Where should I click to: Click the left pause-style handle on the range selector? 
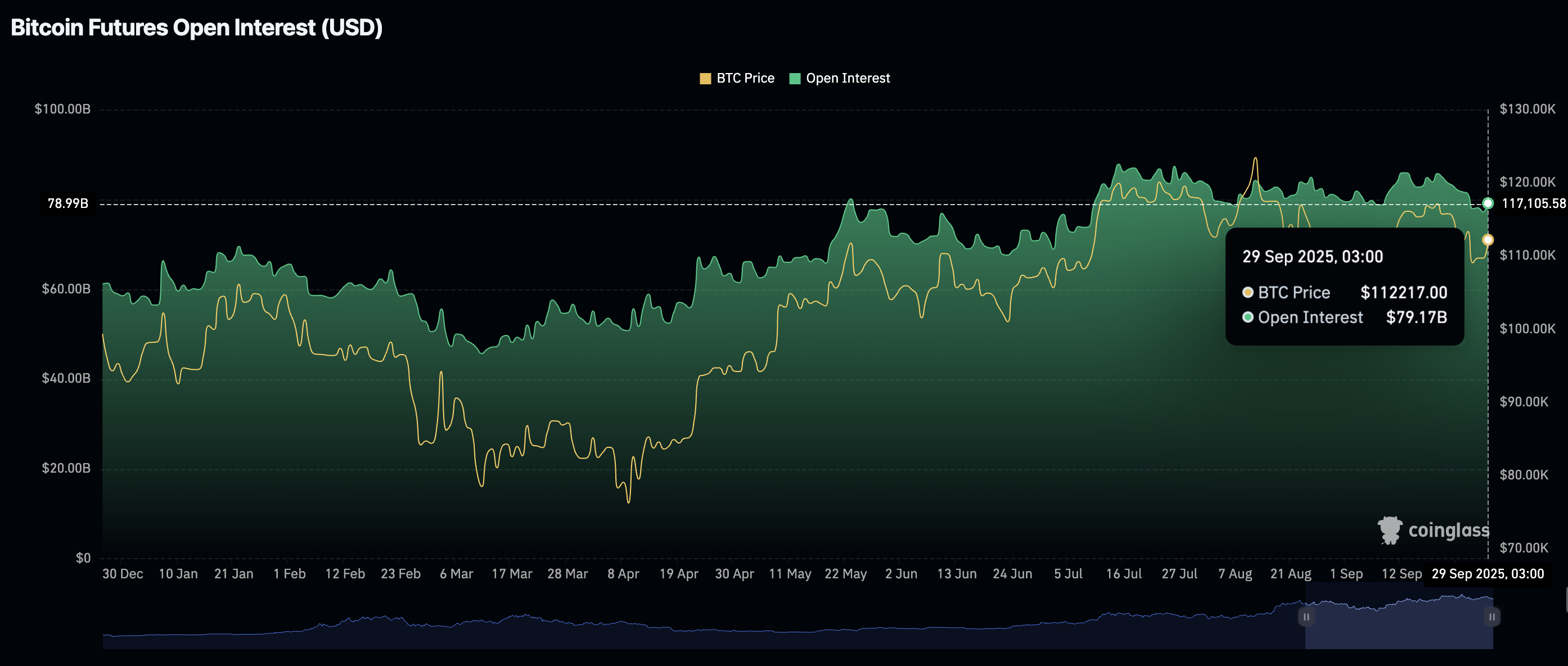1306,617
